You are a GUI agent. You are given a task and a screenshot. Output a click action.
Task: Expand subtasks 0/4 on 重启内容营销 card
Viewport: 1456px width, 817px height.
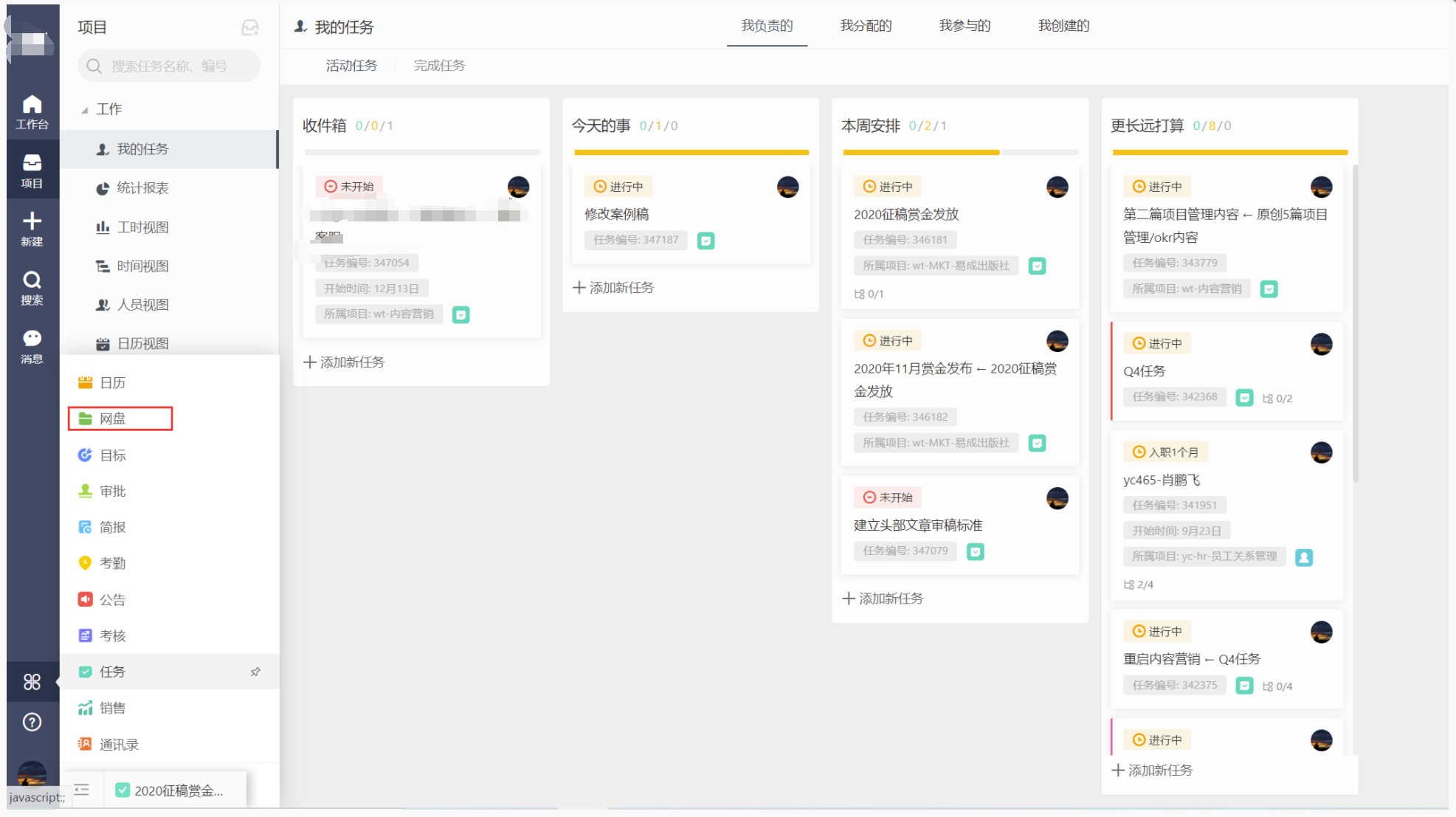[1277, 686]
